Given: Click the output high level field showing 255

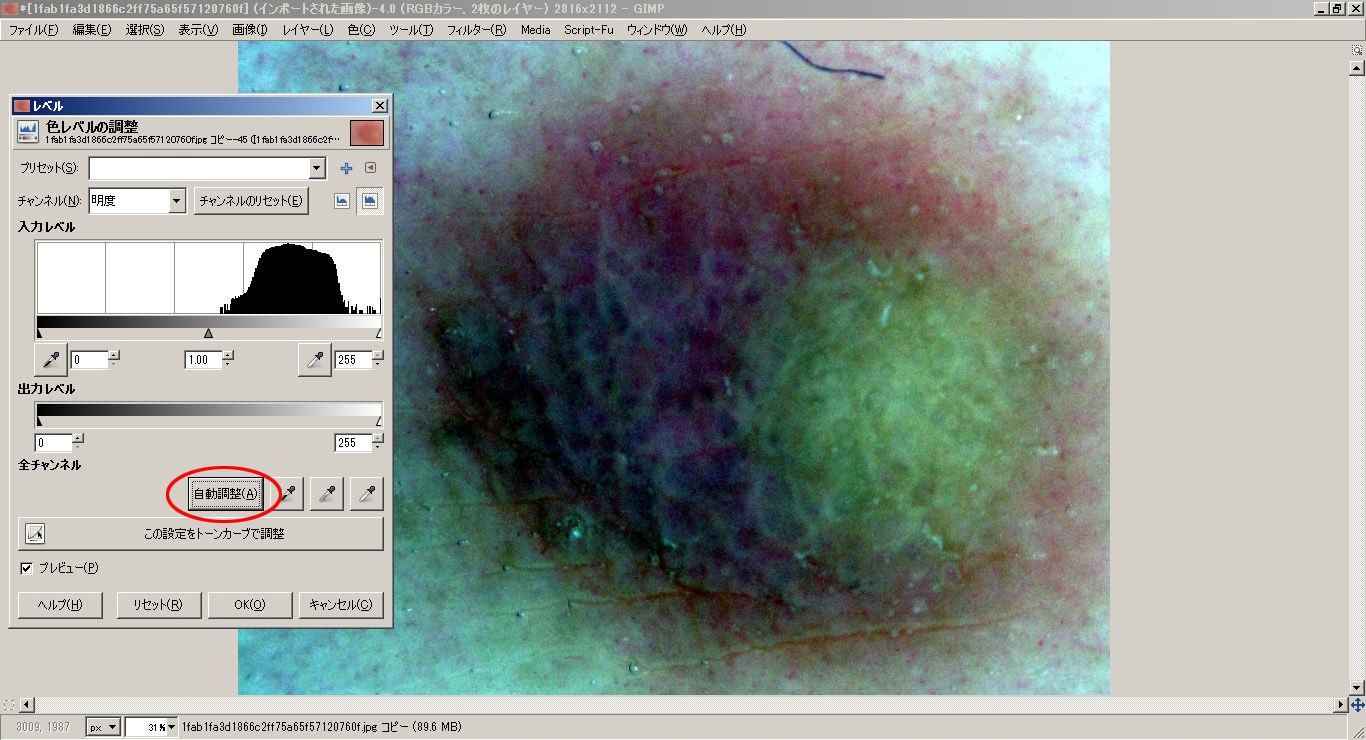Looking at the screenshot, I should pyautogui.click(x=353, y=443).
